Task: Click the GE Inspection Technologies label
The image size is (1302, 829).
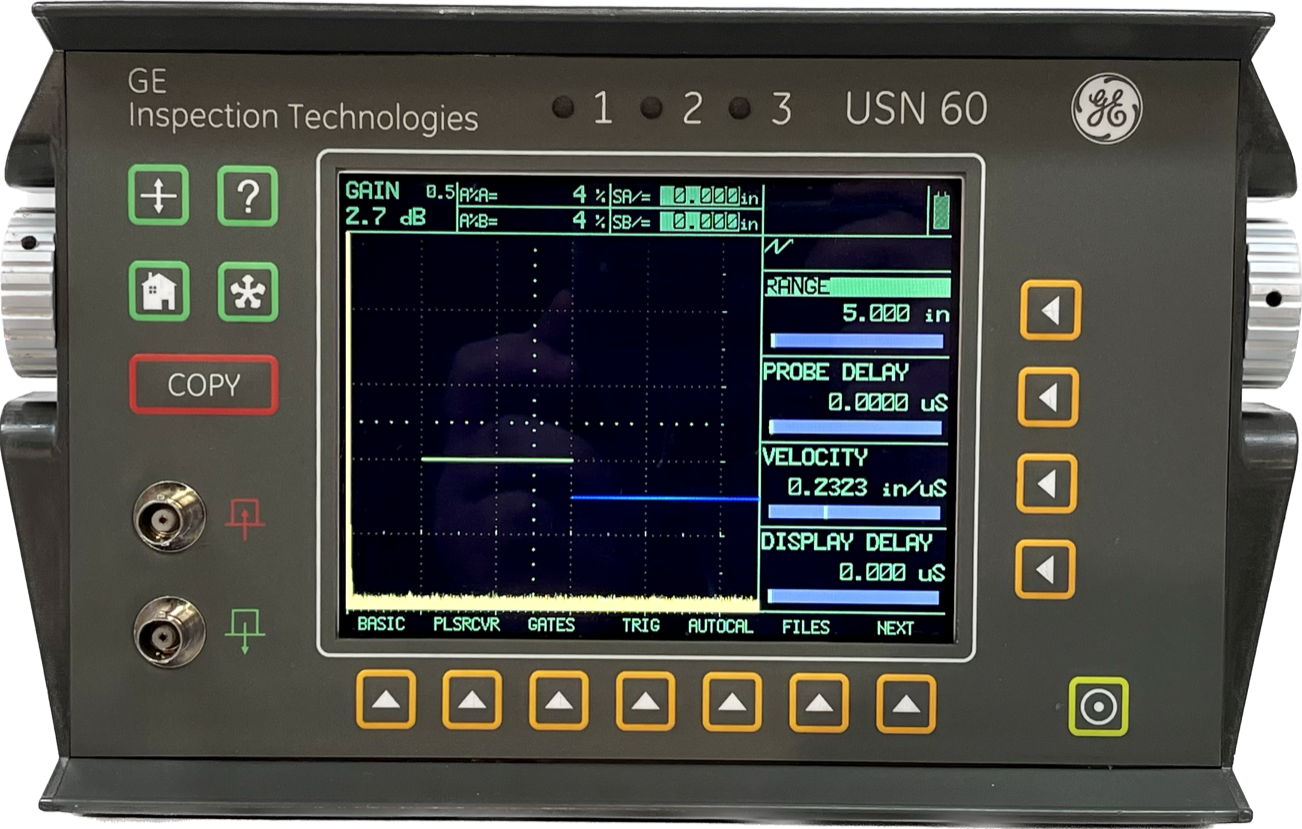Action: 302,100
